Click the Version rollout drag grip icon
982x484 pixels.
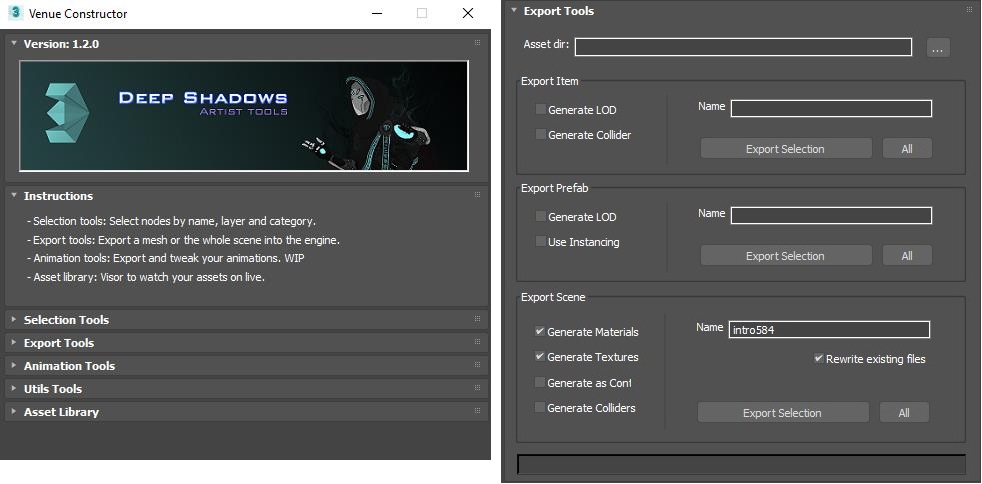click(x=477, y=43)
